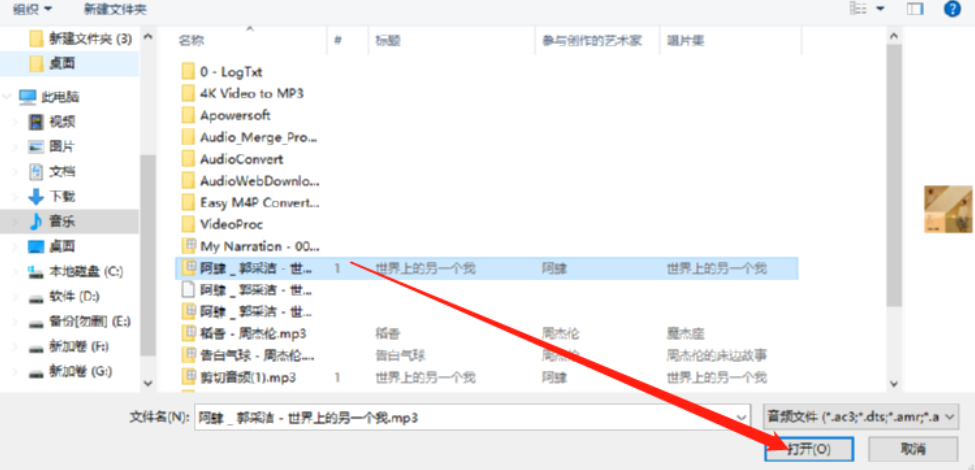Click file list scrollbar down arrow

(x=894, y=384)
